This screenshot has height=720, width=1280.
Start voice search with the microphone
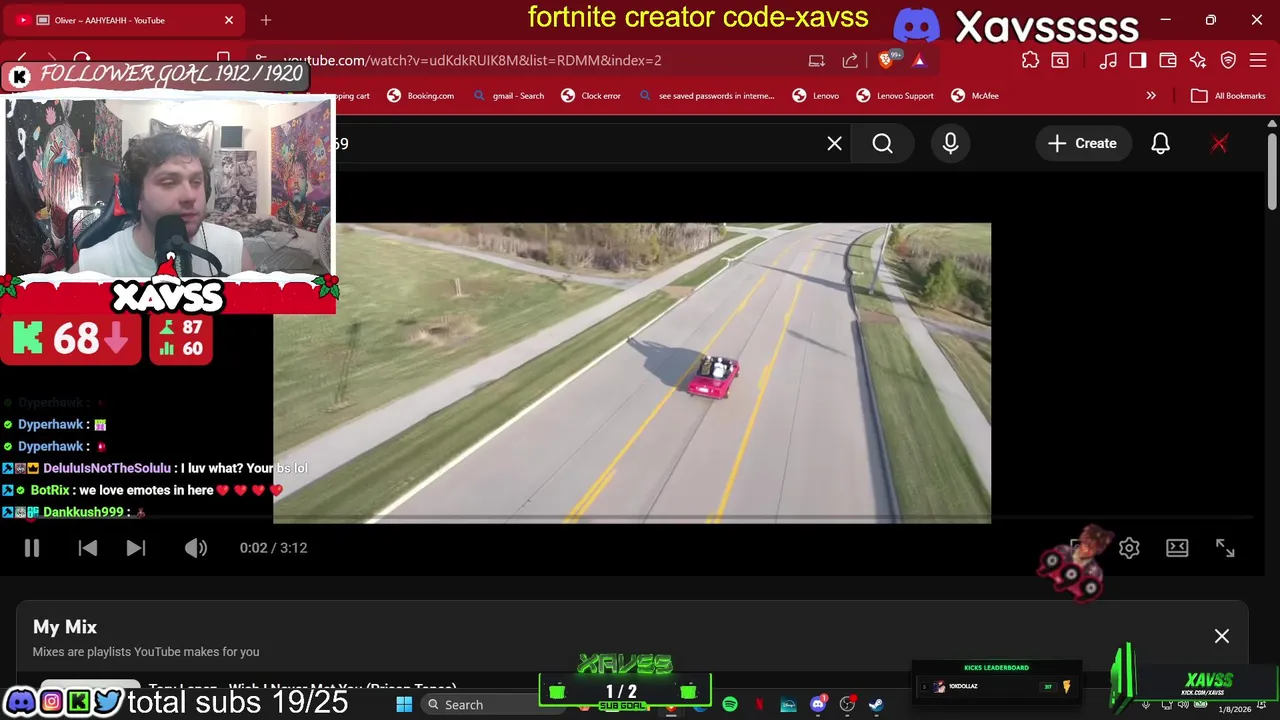tap(950, 144)
